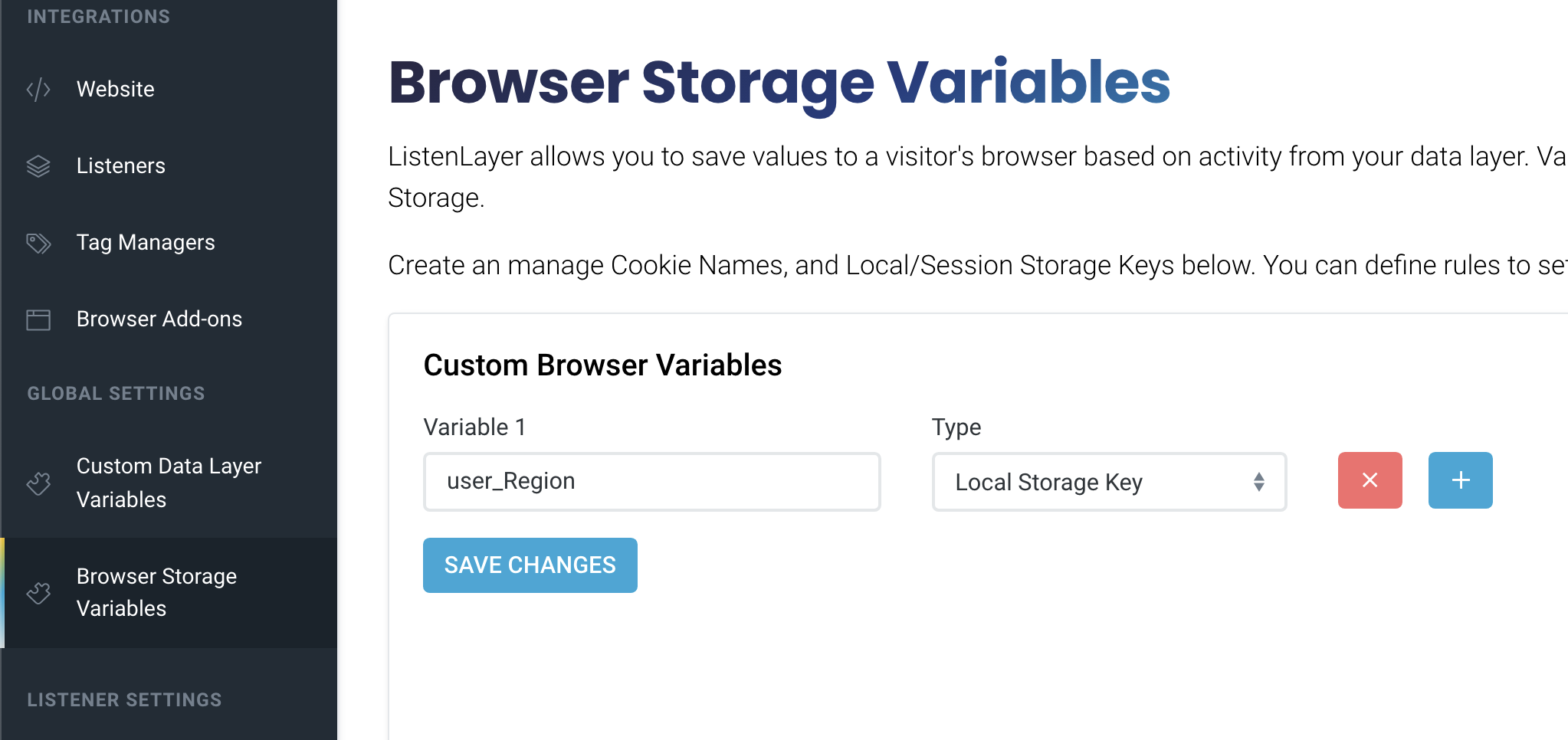Click the Browser Storage Variables heading

779,81
